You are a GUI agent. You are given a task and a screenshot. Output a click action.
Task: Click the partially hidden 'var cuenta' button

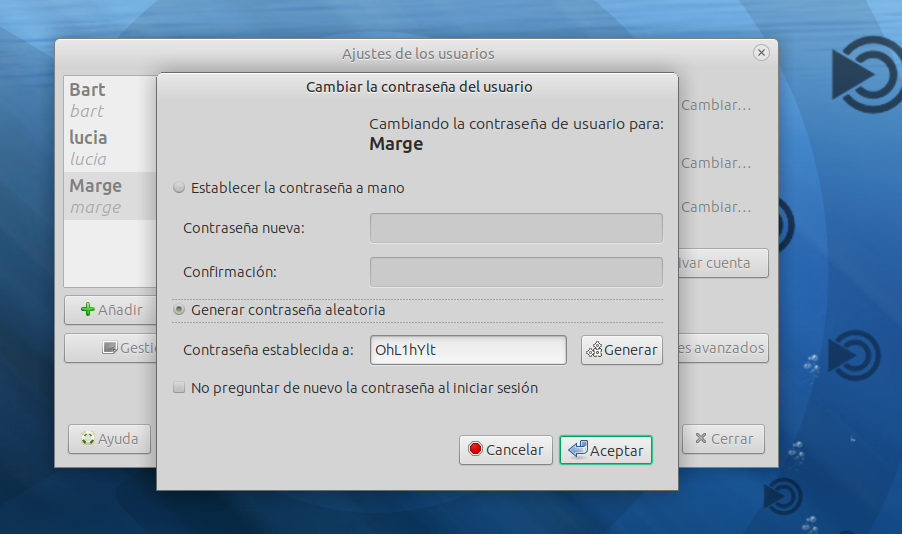tap(722, 263)
